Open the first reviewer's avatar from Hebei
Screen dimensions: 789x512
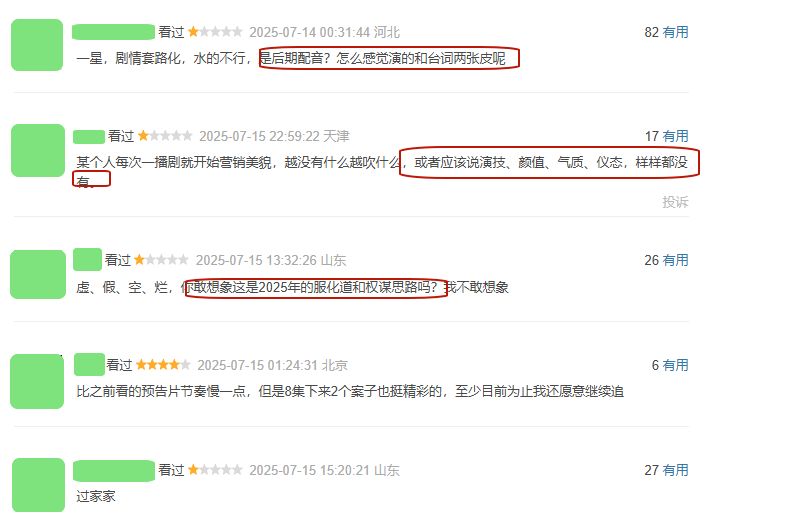[x=37, y=45]
